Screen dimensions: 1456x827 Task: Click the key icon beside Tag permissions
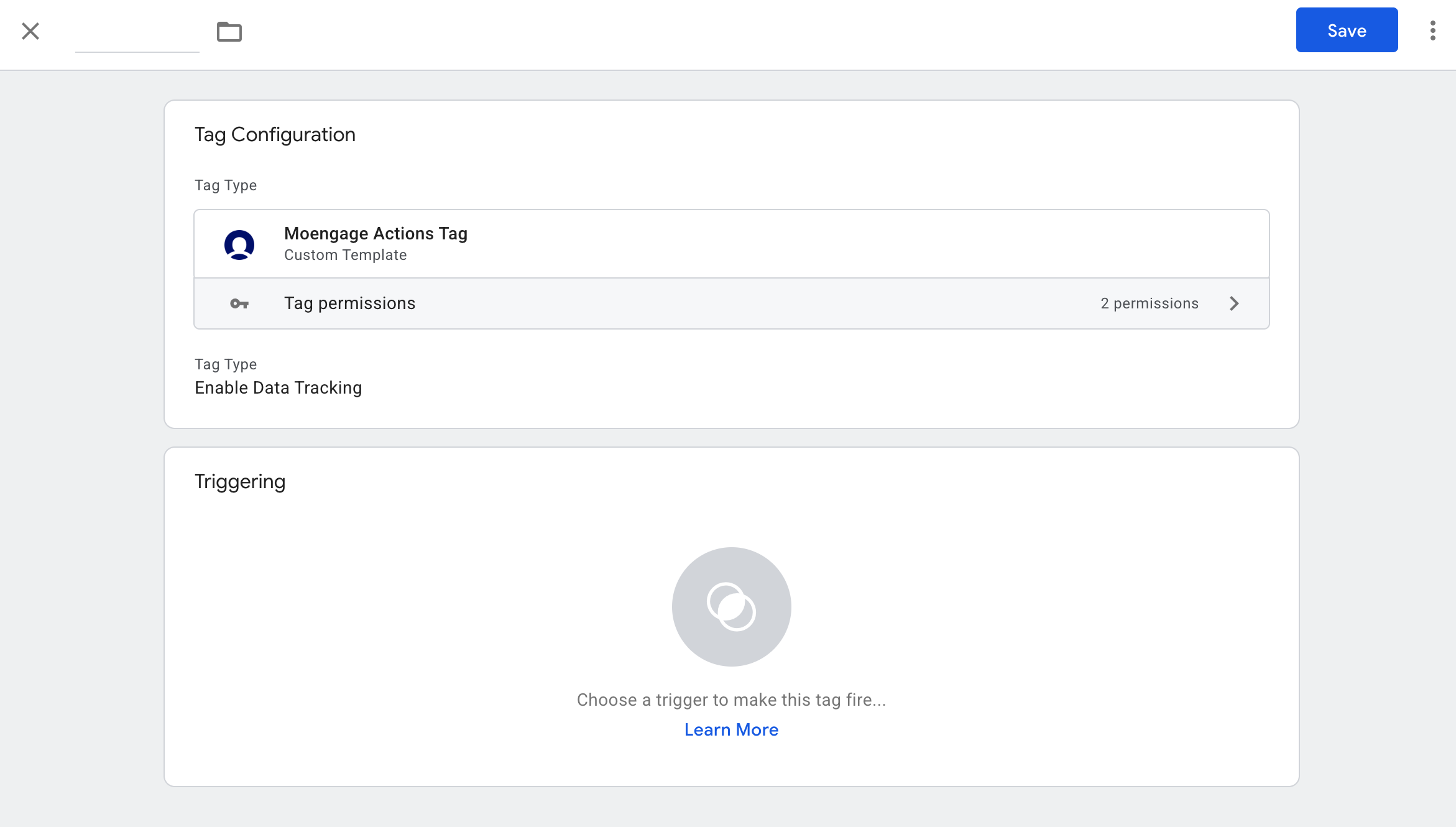pyautogui.click(x=239, y=303)
